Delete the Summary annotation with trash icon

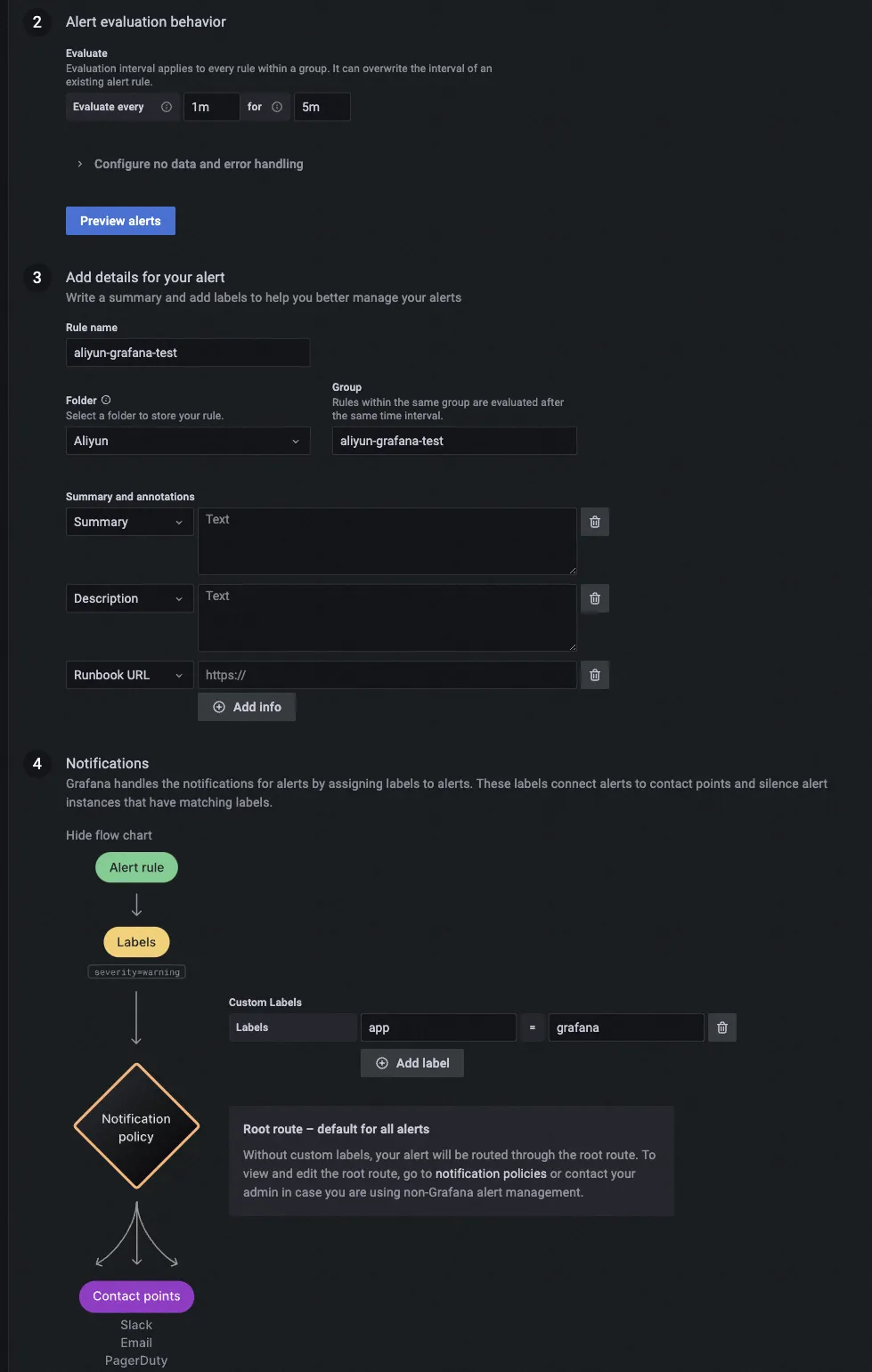pyautogui.click(x=595, y=522)
